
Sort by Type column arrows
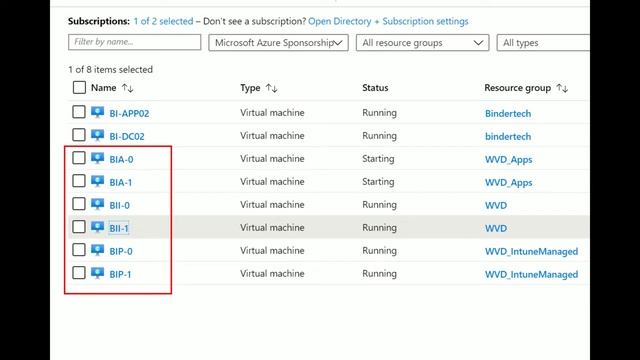click(x=271, y=88)
